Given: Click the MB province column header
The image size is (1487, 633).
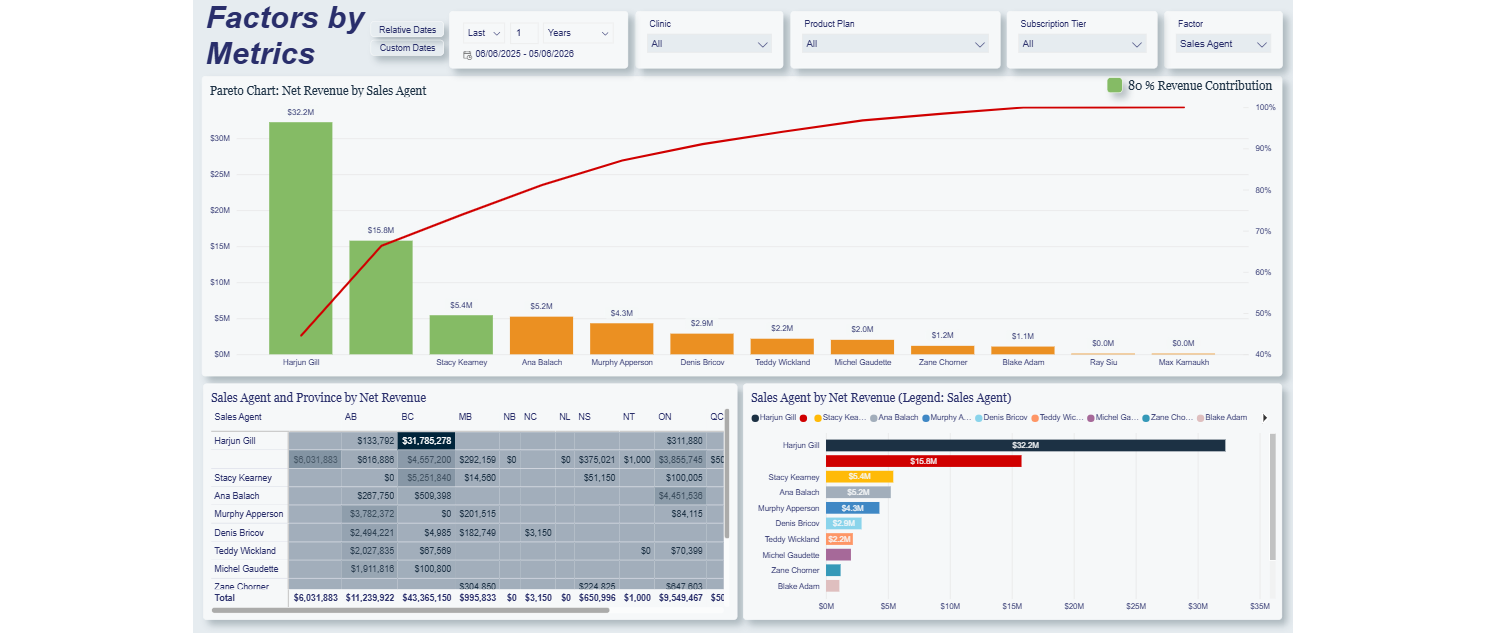Looking at the screenshot, I should click(465, 417).
